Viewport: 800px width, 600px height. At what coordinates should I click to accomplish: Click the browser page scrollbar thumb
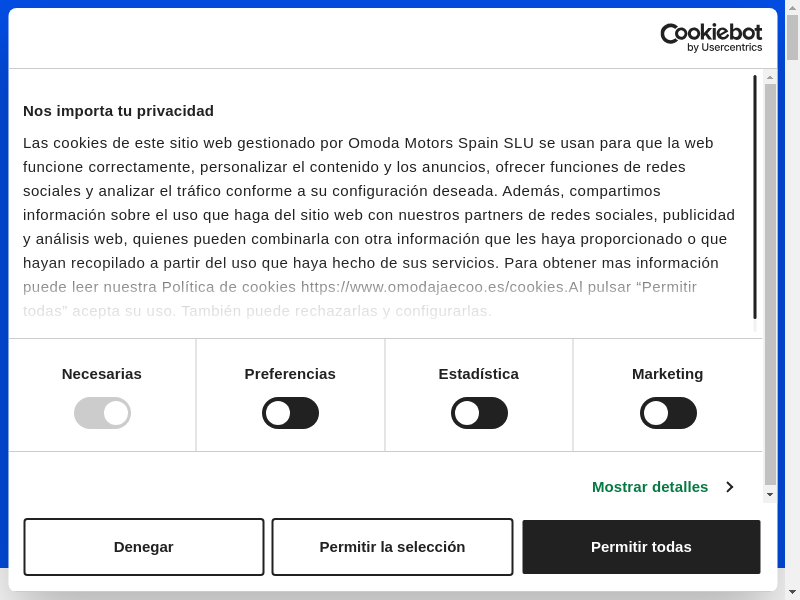[793, 38]
